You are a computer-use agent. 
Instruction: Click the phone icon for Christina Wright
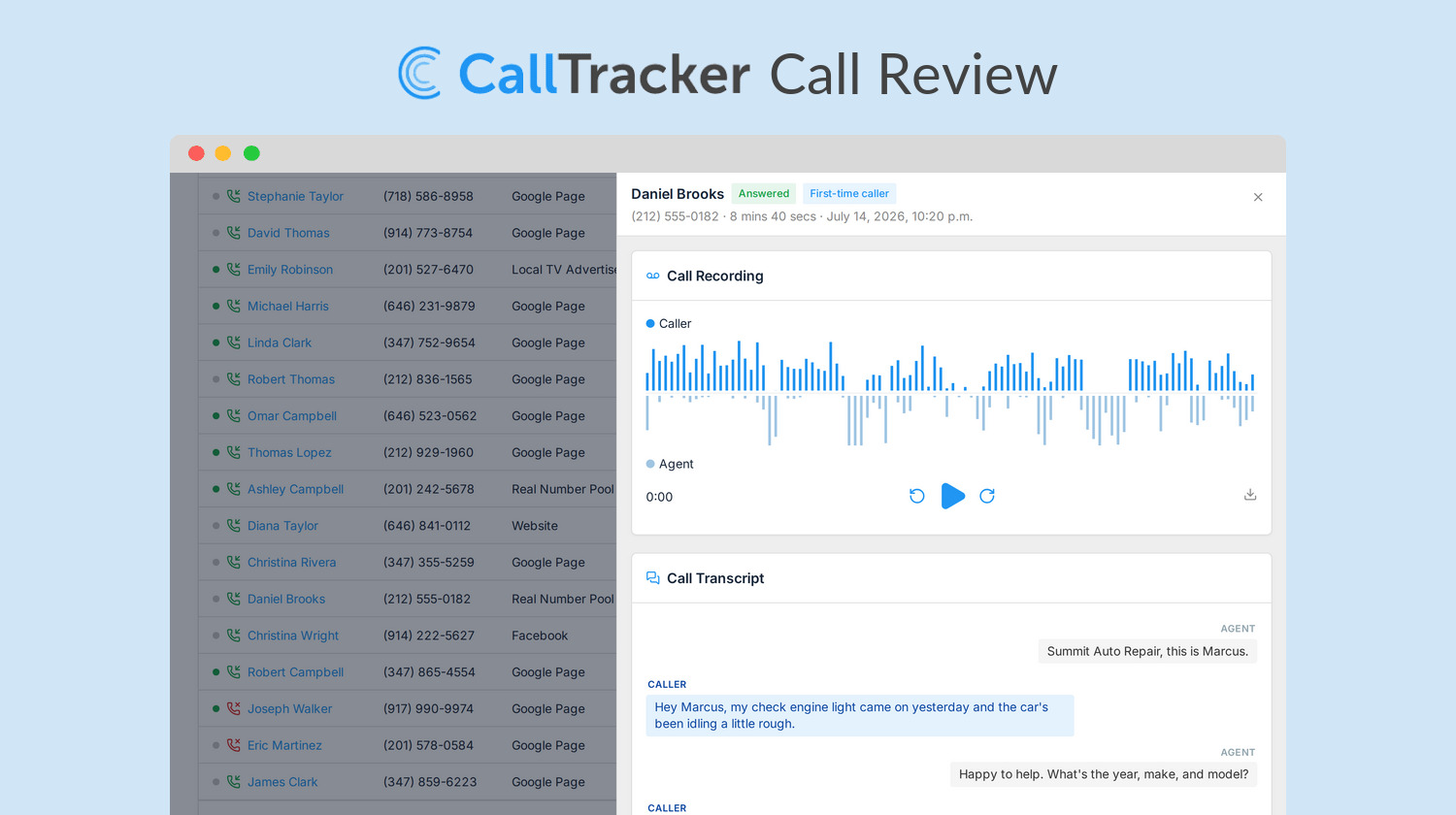234,636
